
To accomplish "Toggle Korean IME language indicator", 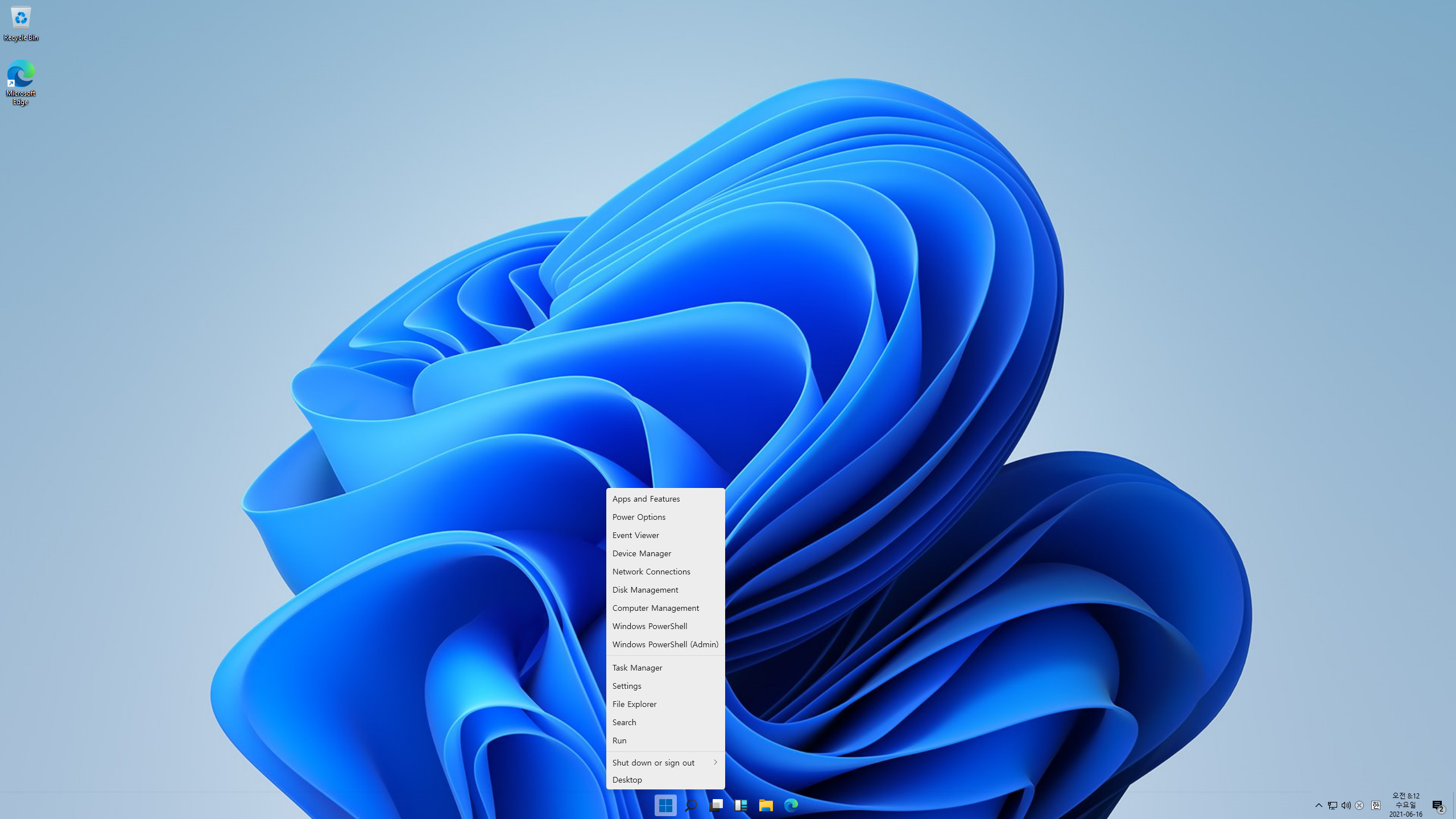I will [x=1375, y=805].
